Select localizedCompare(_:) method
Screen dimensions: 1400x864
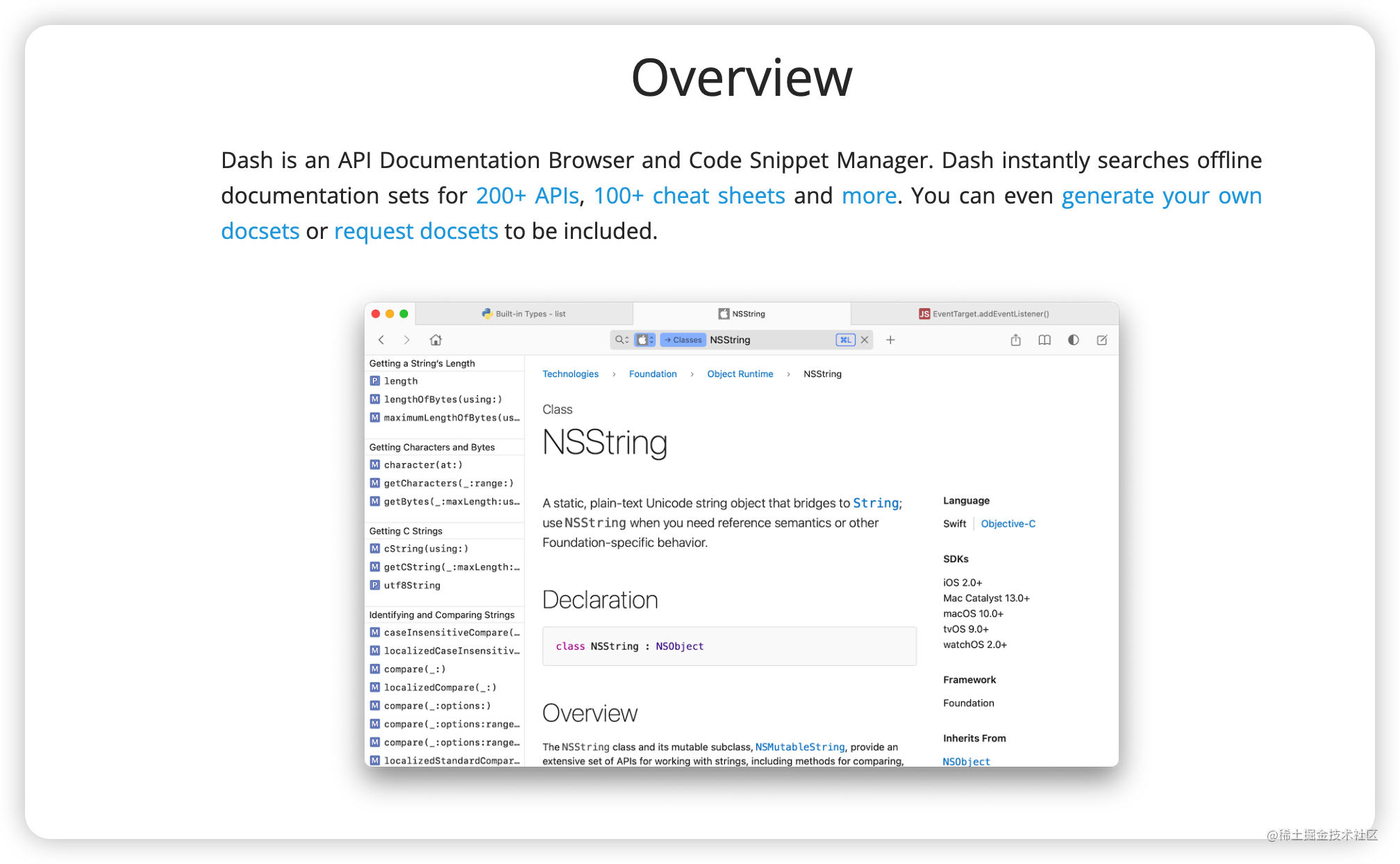click(x=444, y=688)
